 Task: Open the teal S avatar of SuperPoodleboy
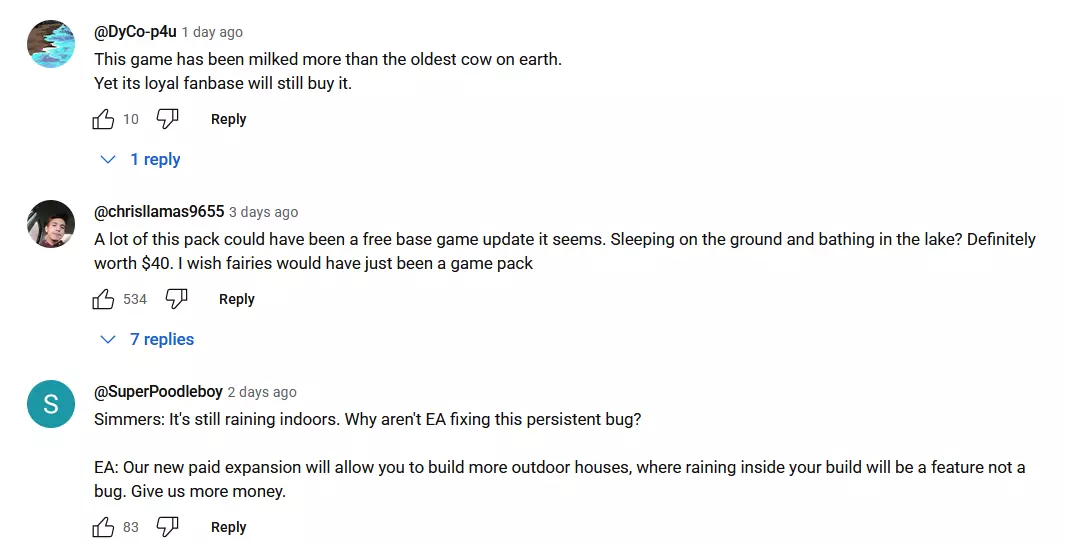(51, 404)
